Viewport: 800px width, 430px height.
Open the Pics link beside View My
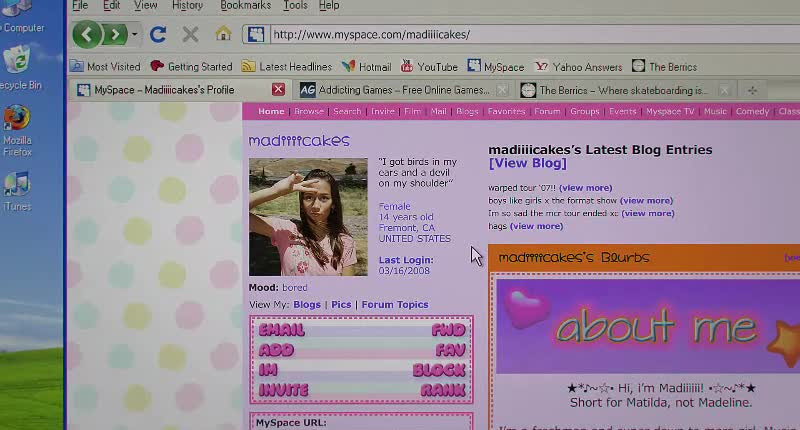[x=341, y=305]
